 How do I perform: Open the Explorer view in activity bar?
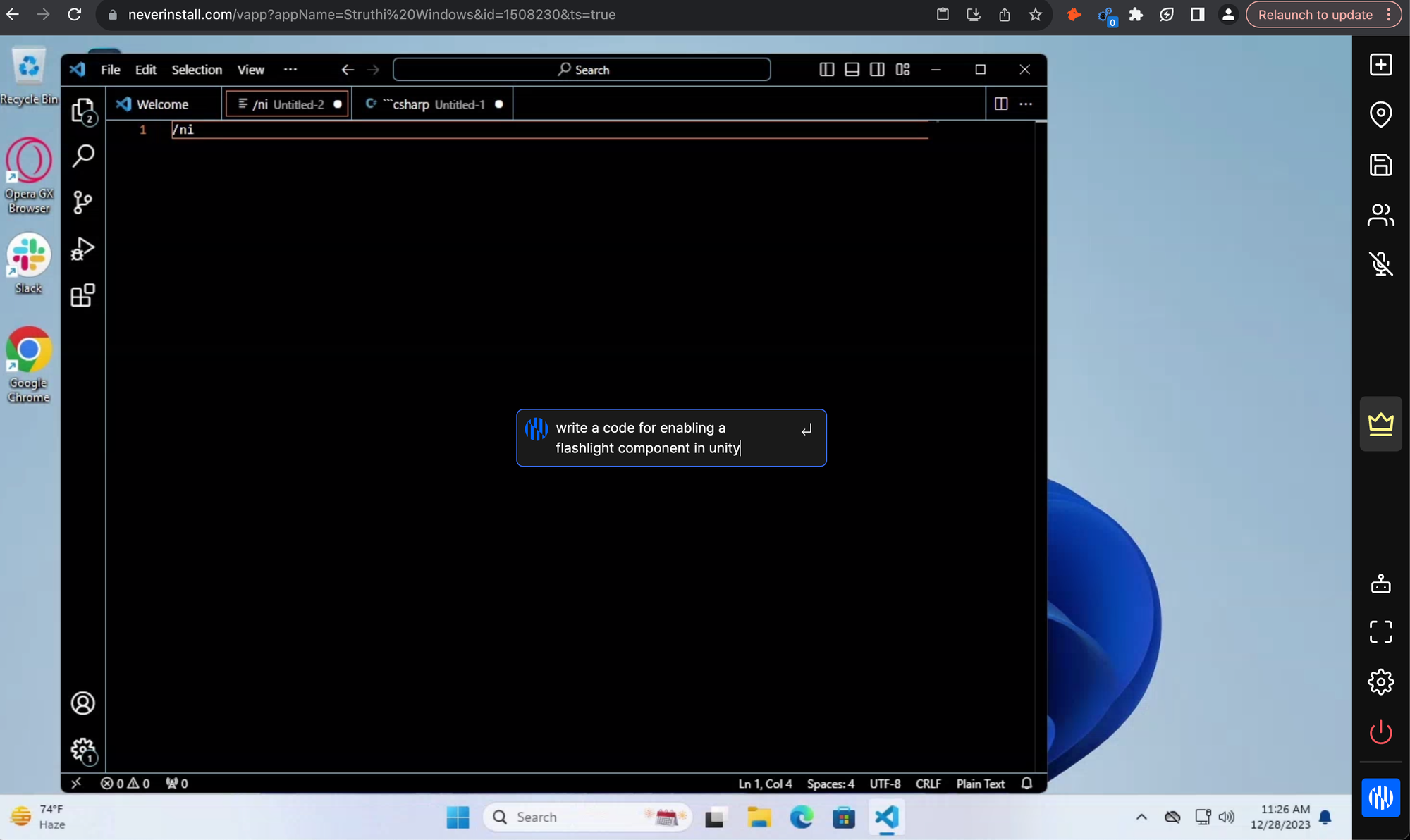click(82, 111)
